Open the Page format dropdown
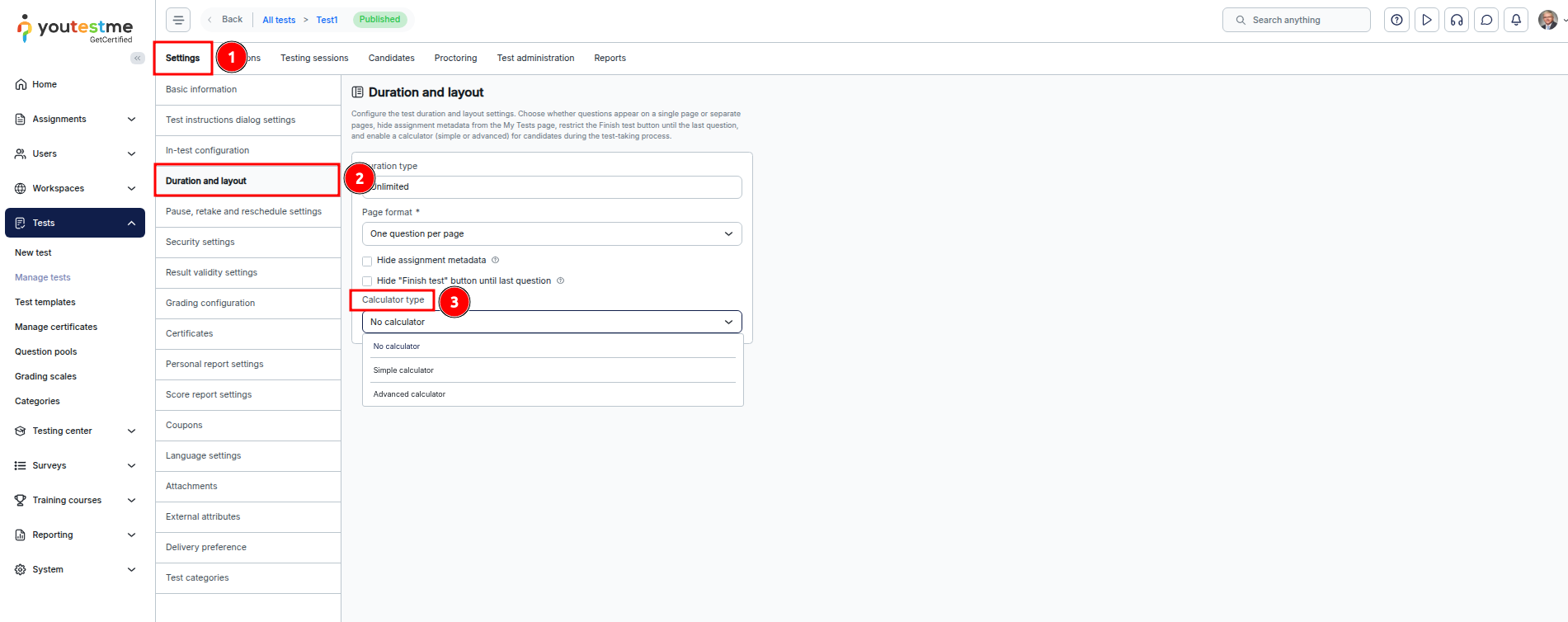 click(551, 234)
